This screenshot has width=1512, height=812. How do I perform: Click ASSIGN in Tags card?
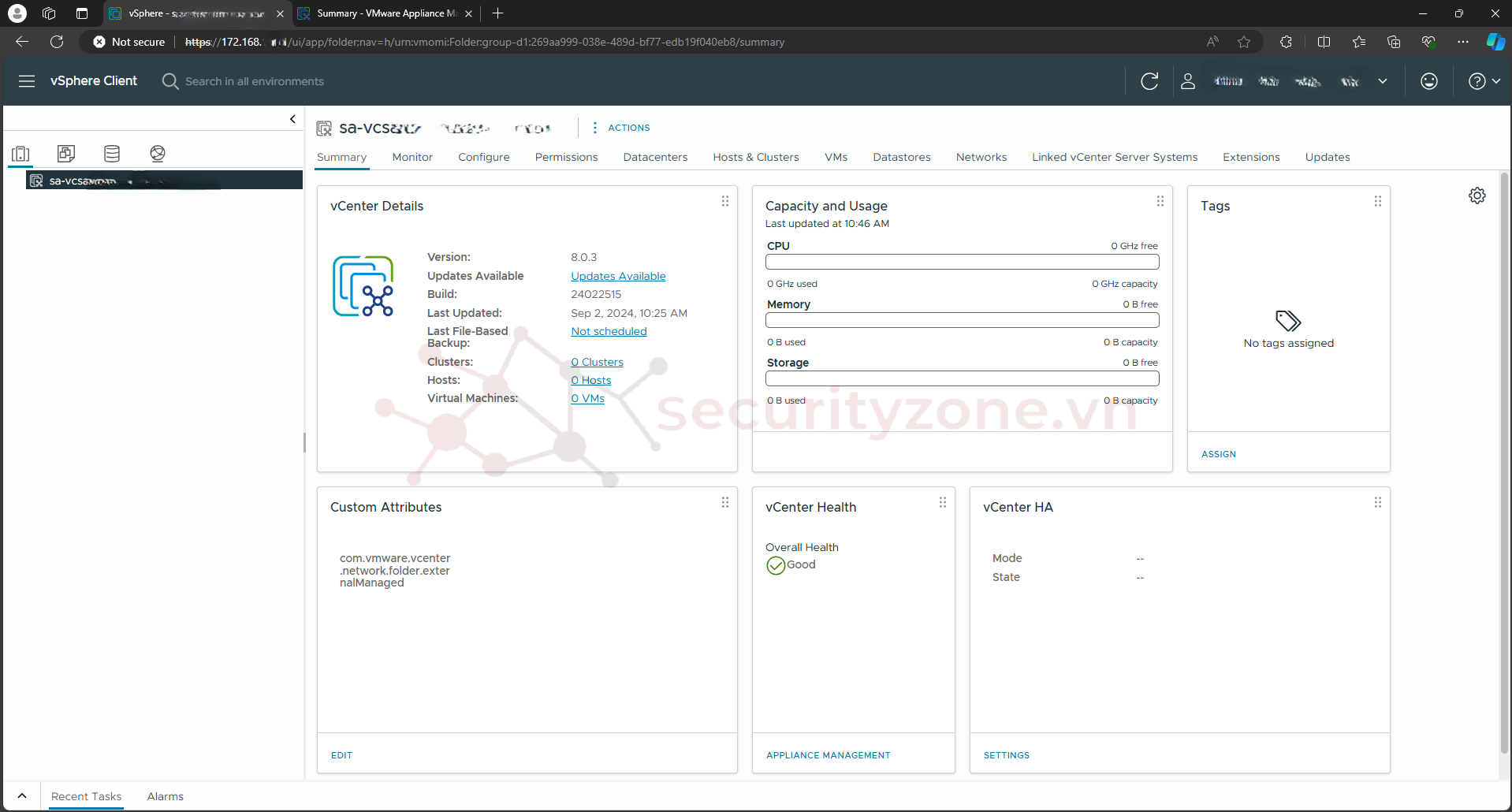(x=1219, y=454)
